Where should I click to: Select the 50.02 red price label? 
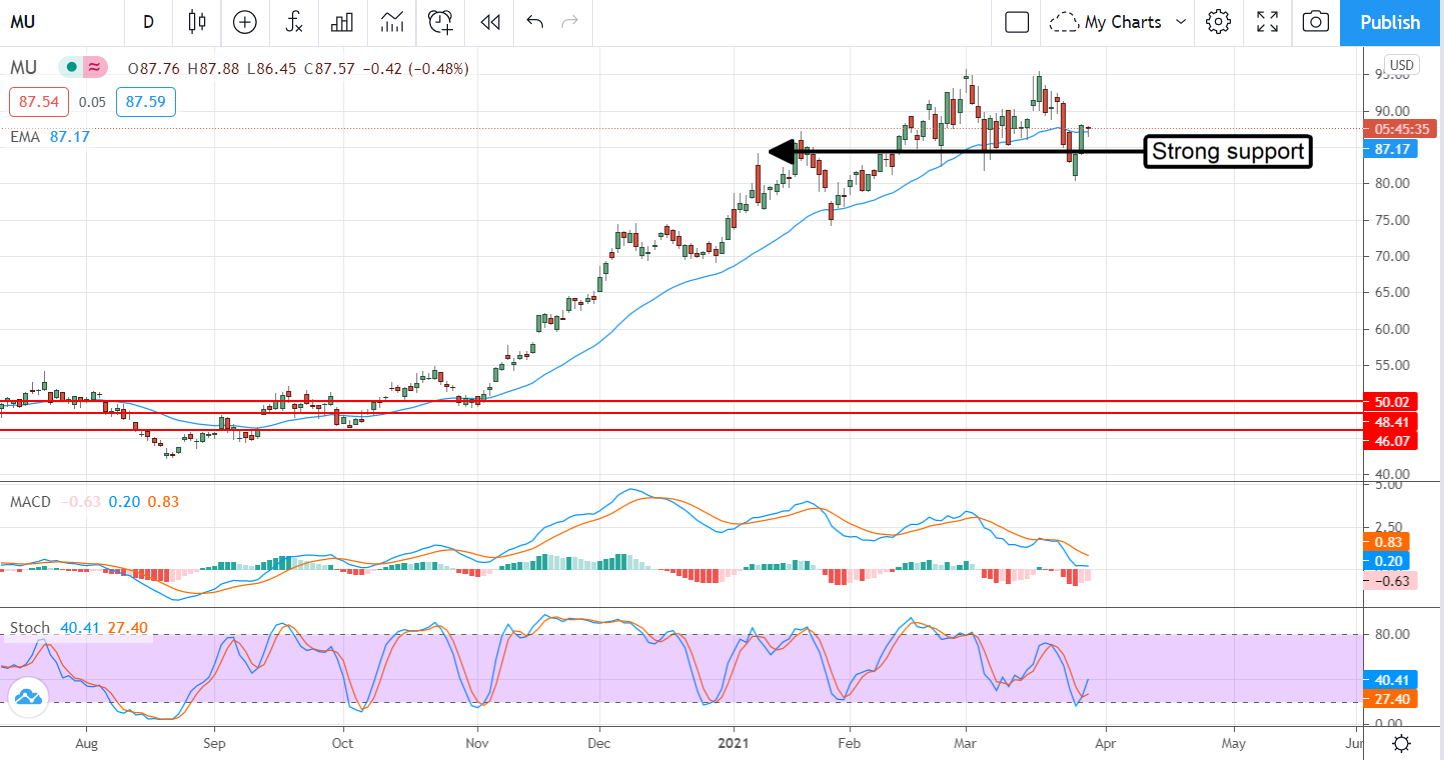pyautogui.click(x=1392, y=402)
